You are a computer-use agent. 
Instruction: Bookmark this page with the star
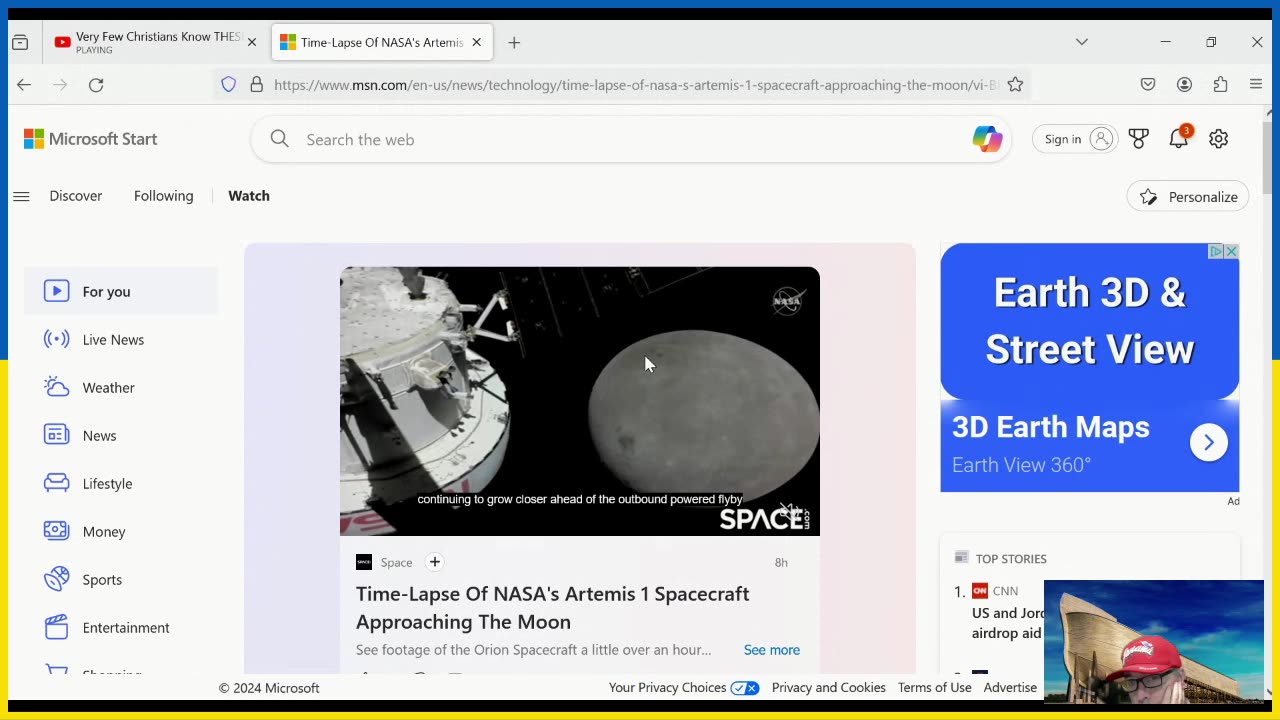1015,85
